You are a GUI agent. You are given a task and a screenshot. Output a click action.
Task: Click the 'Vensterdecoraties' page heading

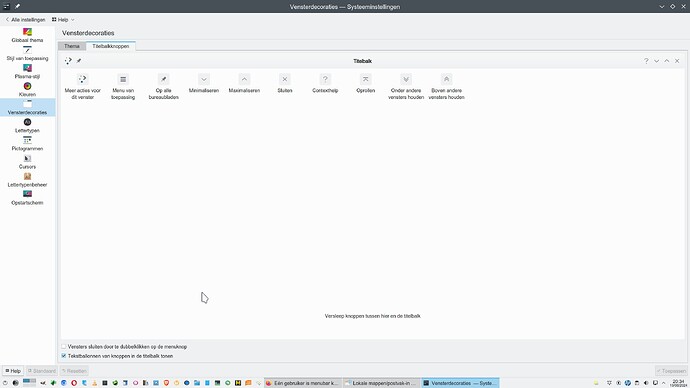pyautogui.click(x=88, y=33)
